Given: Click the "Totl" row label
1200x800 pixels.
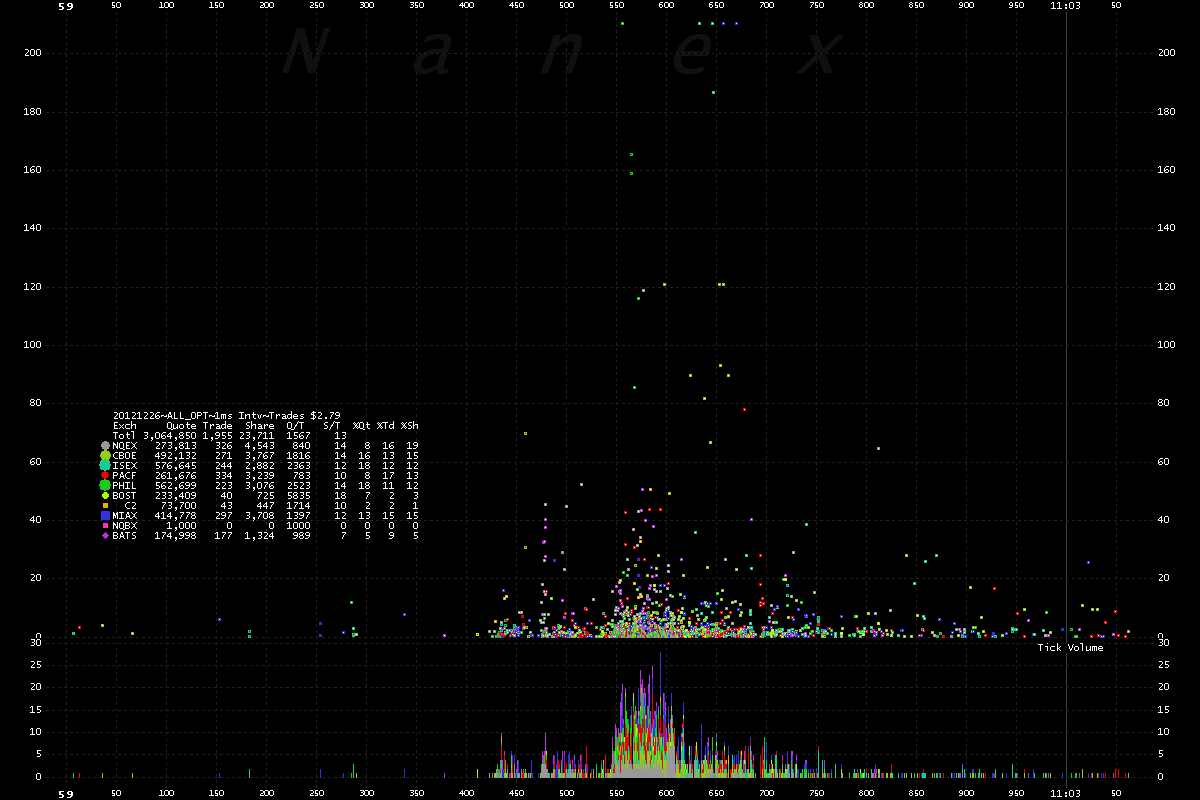Looking at the screenshot, I should [x=125, y=435].
